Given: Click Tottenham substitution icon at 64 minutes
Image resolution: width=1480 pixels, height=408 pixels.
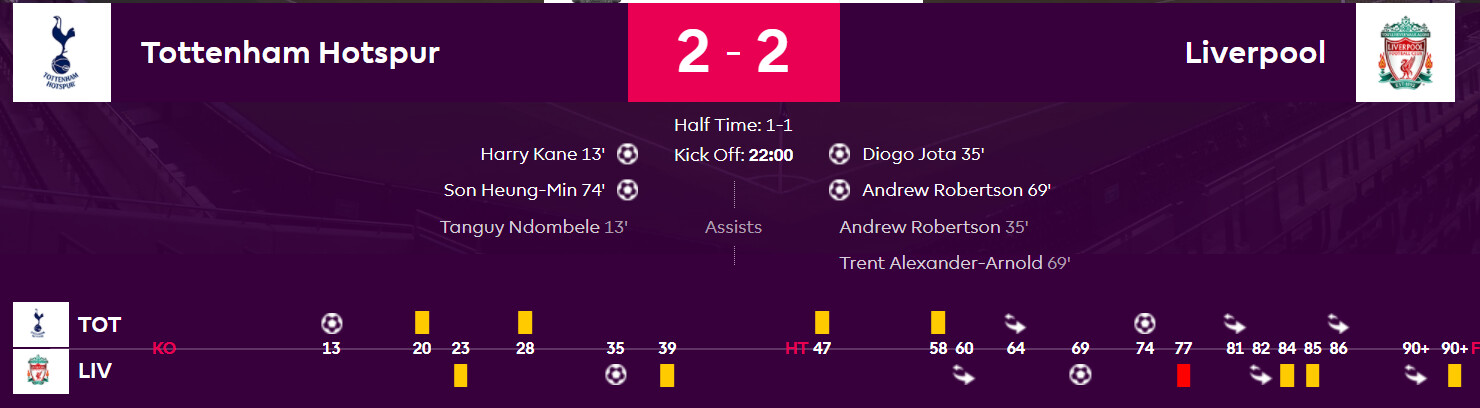Looking at the screenshot, I should coord(1015,323).
